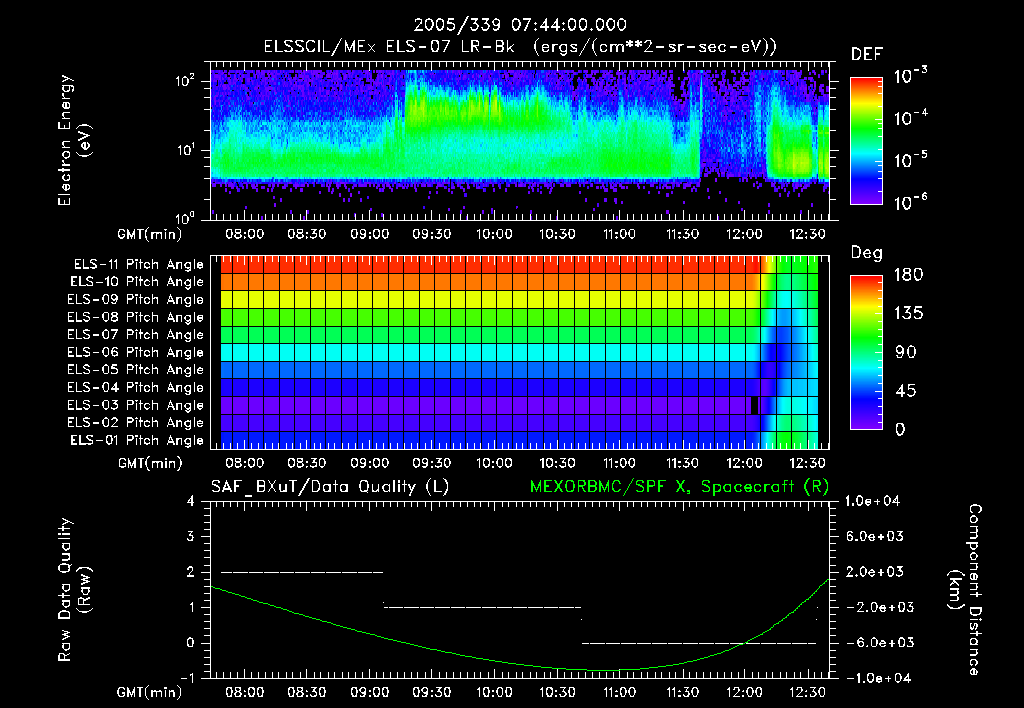
Task: Click 08:00 tick under the spectrogram panel
Action: (x=244, y=234)
